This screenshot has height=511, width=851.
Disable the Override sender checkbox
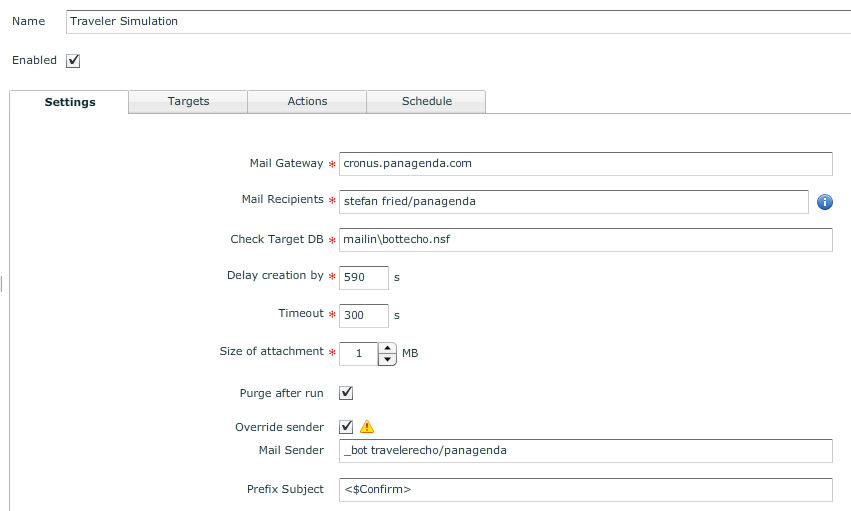347,427
